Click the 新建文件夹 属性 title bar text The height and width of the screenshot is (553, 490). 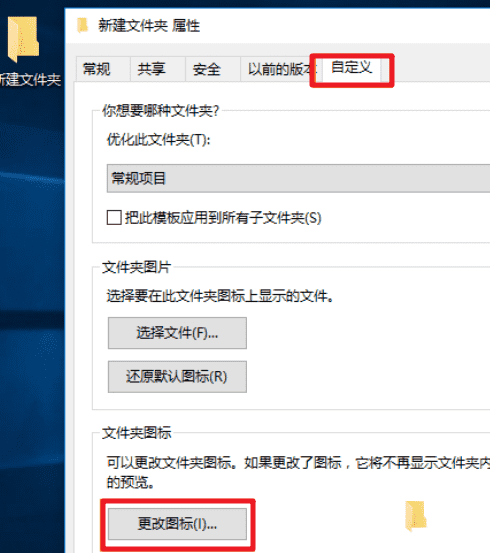[x=149, y=26]
